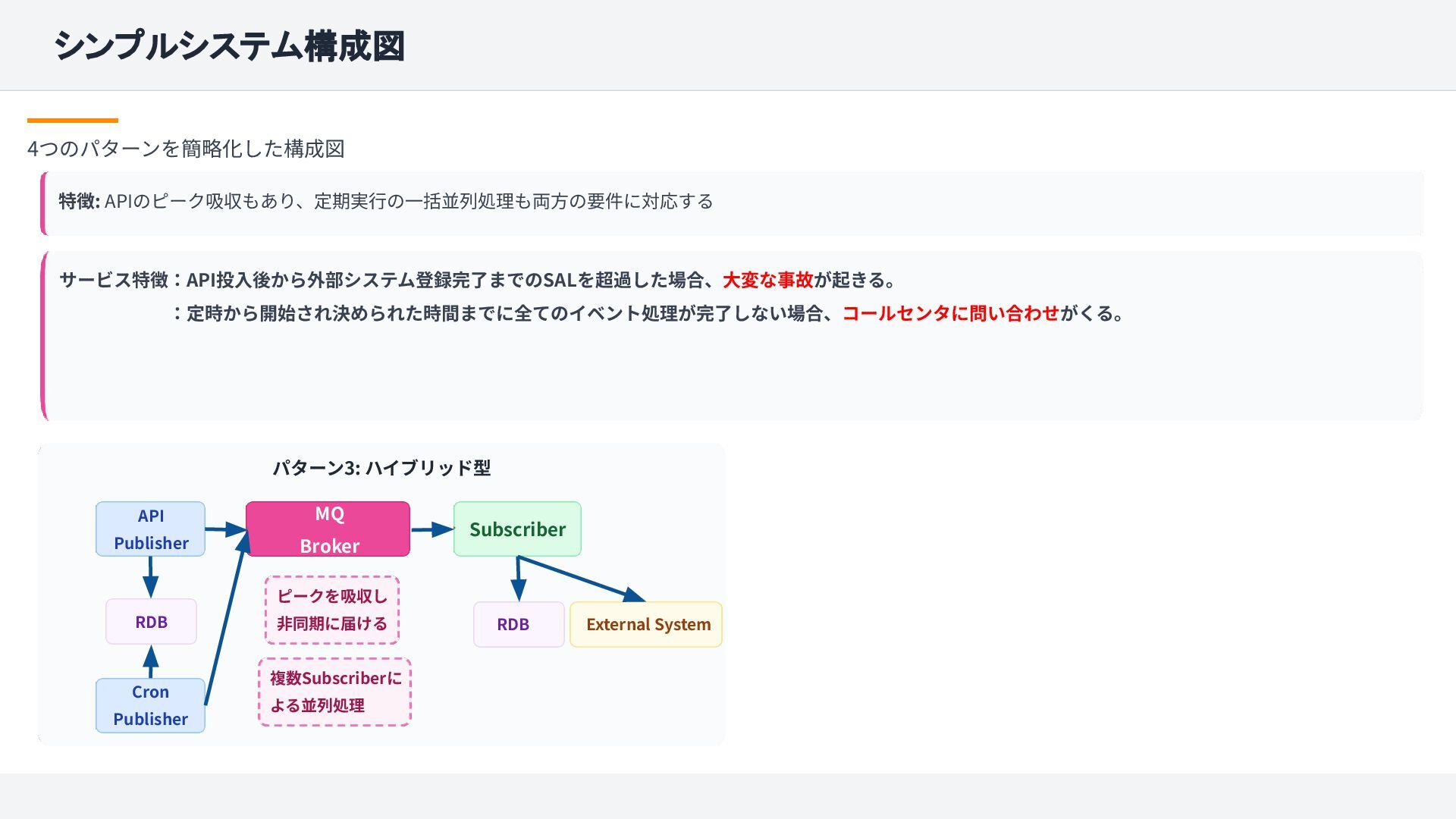1456x819 pixels.
Task: Click the 複数Subscriber並列処理 dashed note
Action: coord(334,692)
